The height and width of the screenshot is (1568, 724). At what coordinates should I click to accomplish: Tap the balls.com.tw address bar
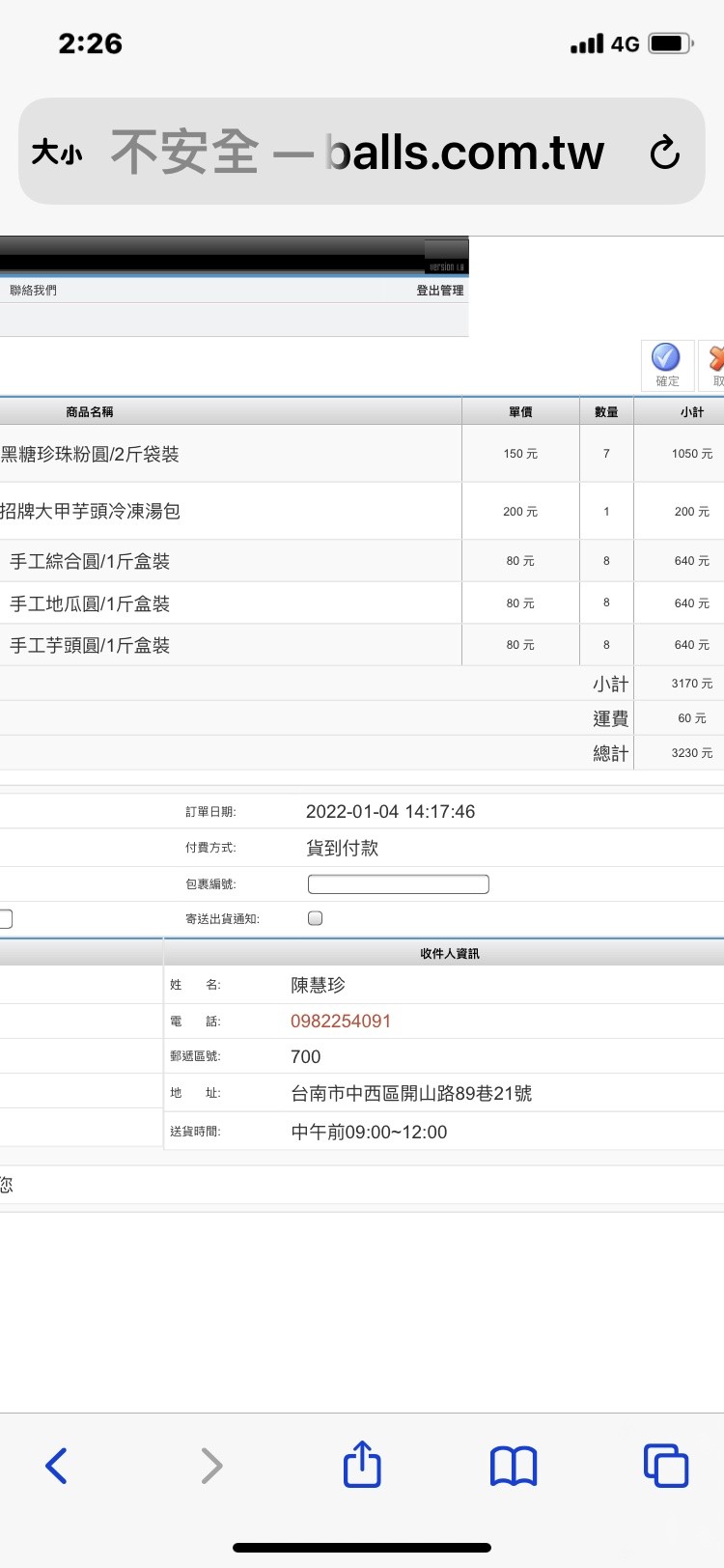point(362,151)
